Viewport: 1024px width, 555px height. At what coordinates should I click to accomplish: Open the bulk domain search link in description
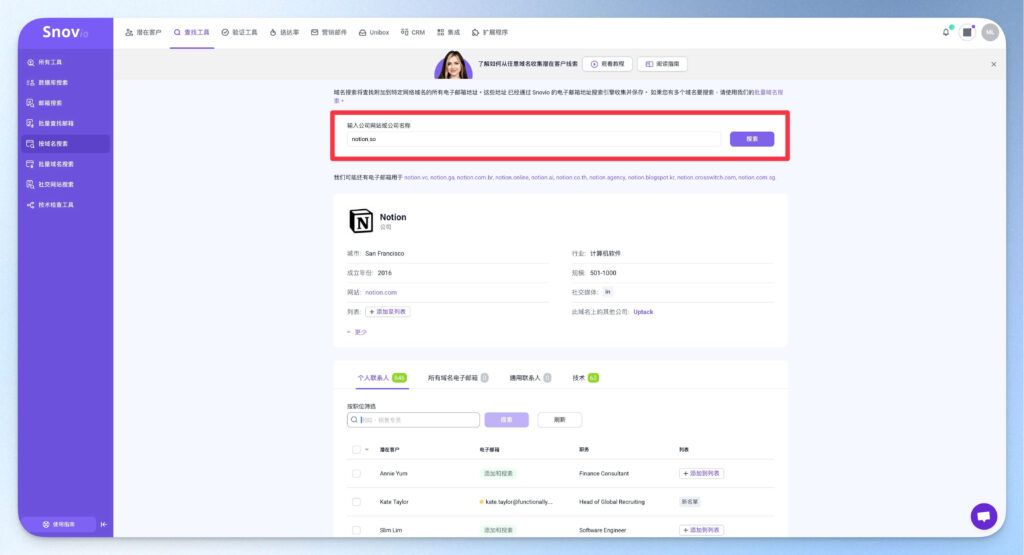pyautogui.click(x=769, y=93)
